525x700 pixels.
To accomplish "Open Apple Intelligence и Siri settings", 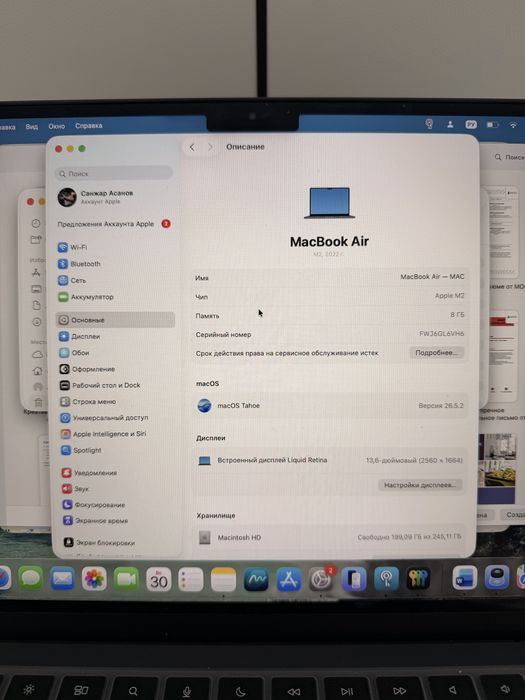I will coord(104,434).
